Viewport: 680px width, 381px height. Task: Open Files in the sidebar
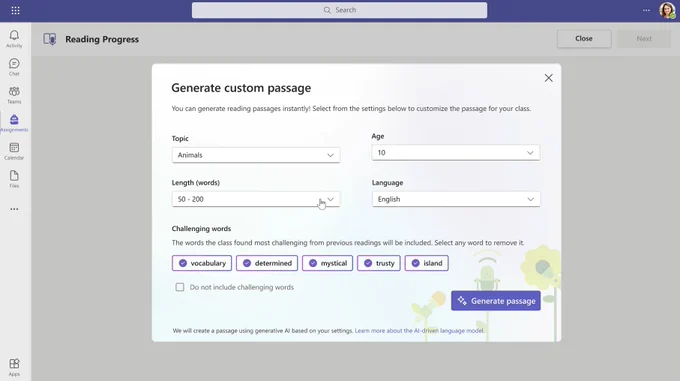pos(14,179)
